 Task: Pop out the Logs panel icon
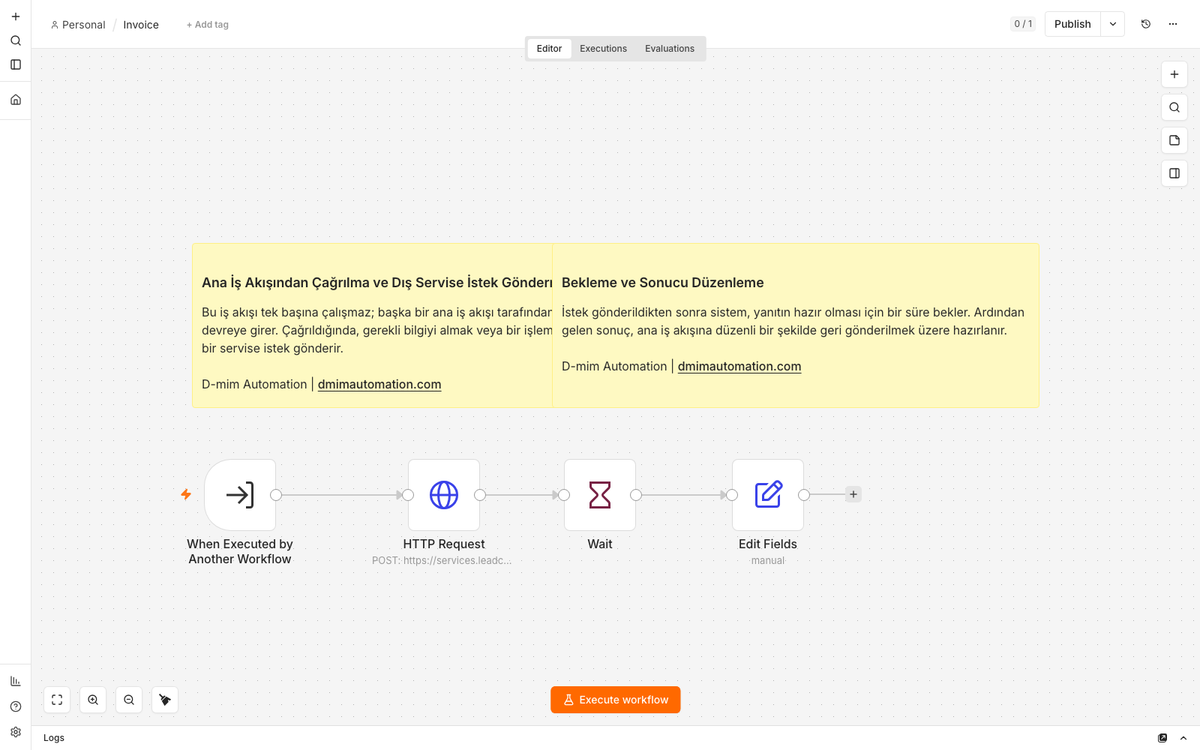[x=1162, y=738]
